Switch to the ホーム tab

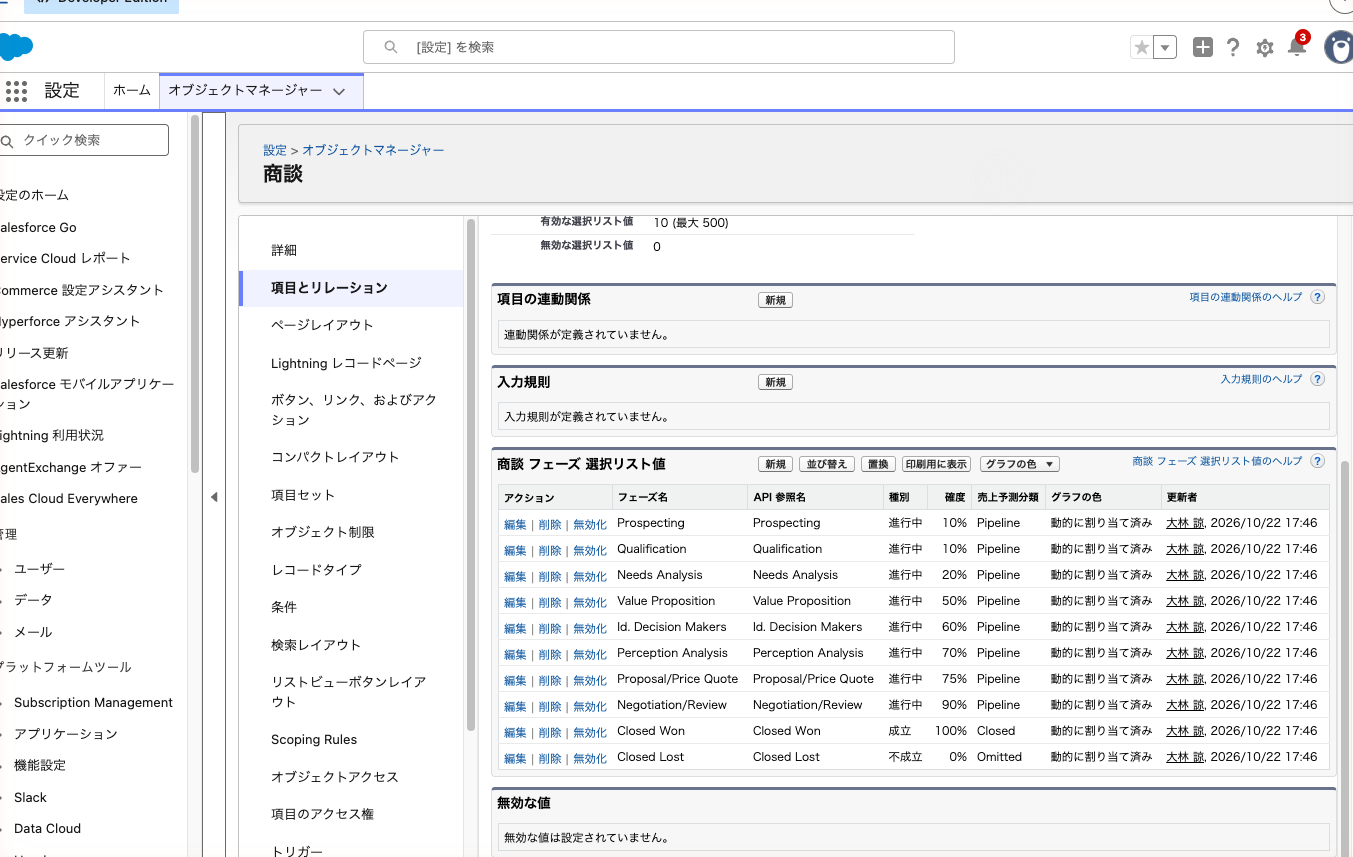tap(132, 90)
